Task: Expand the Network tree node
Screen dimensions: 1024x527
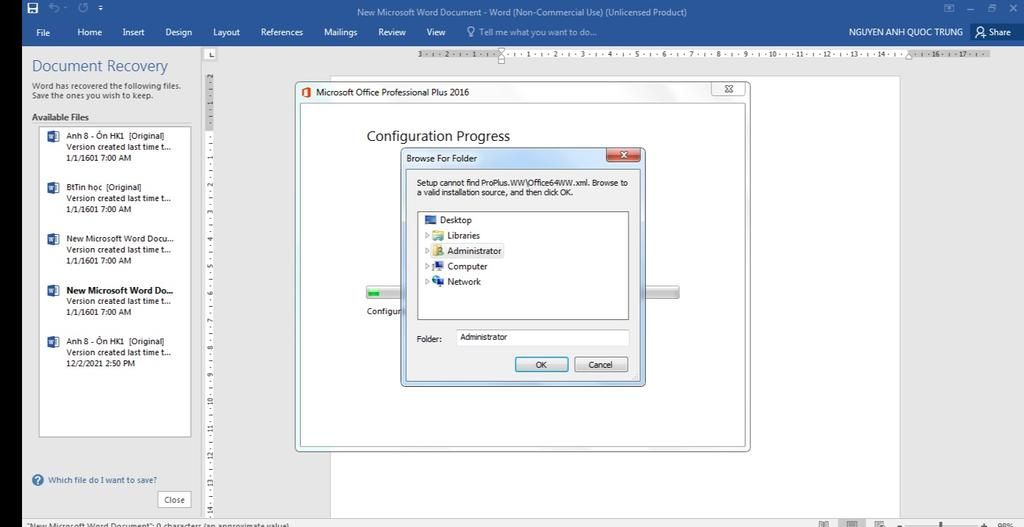Action: [x=427, y=281]
